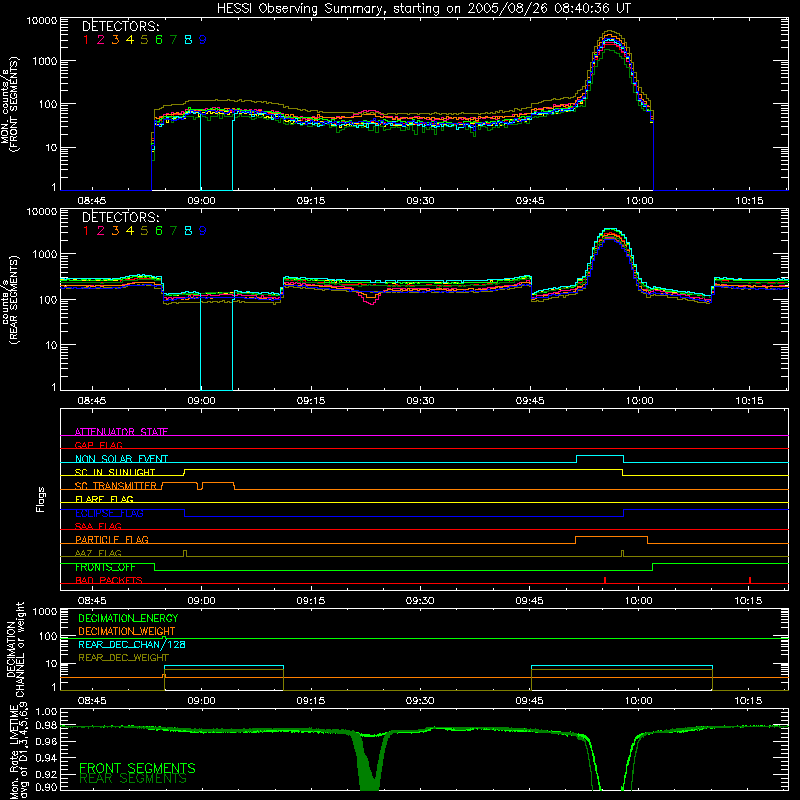Image resolution: width=800 pixels, height=800 pixels.
Task: Select detector 2 label in front segments legend
Action: click(101, 39)
